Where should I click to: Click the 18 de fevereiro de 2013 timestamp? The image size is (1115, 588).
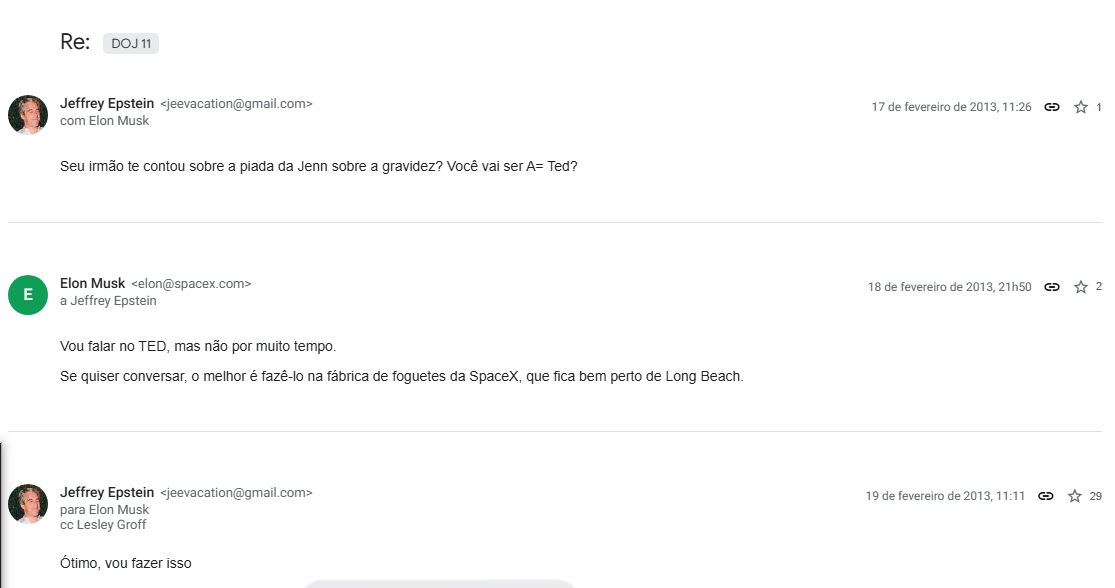pos(949,287)
